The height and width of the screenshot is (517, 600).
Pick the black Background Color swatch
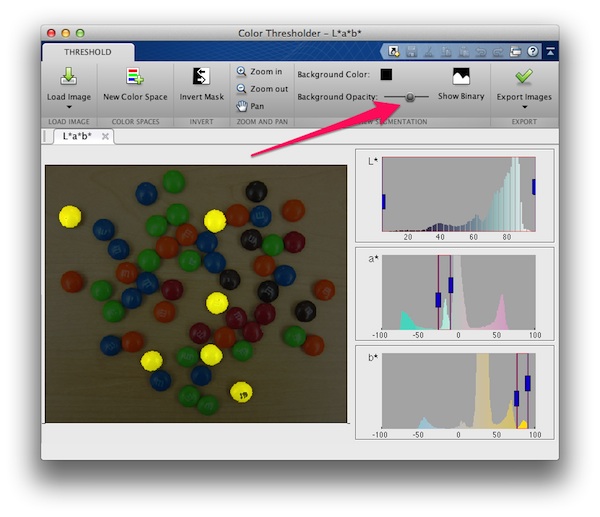pyautogui.click(x=387, y=74)
